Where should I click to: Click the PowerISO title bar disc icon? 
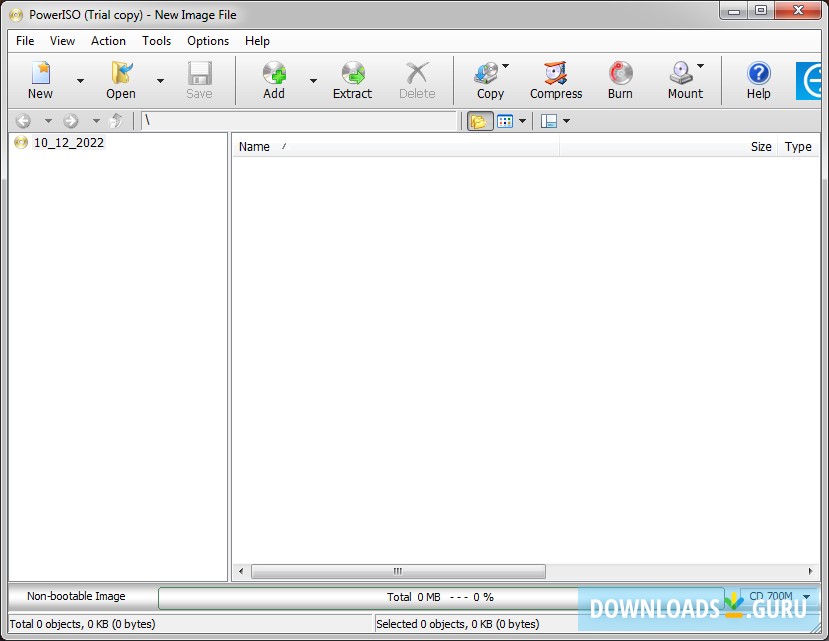click(x=16, y=15)
